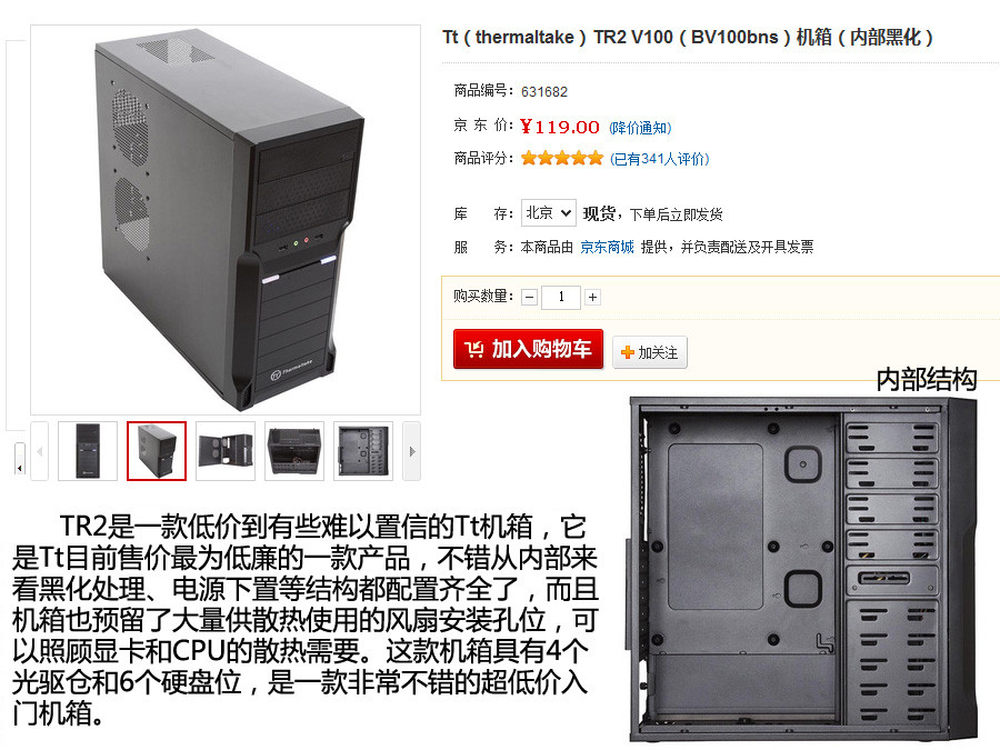Open the 降价通知 price alert link
This screenshot has width=1000, height=750.
coord(640,128)
